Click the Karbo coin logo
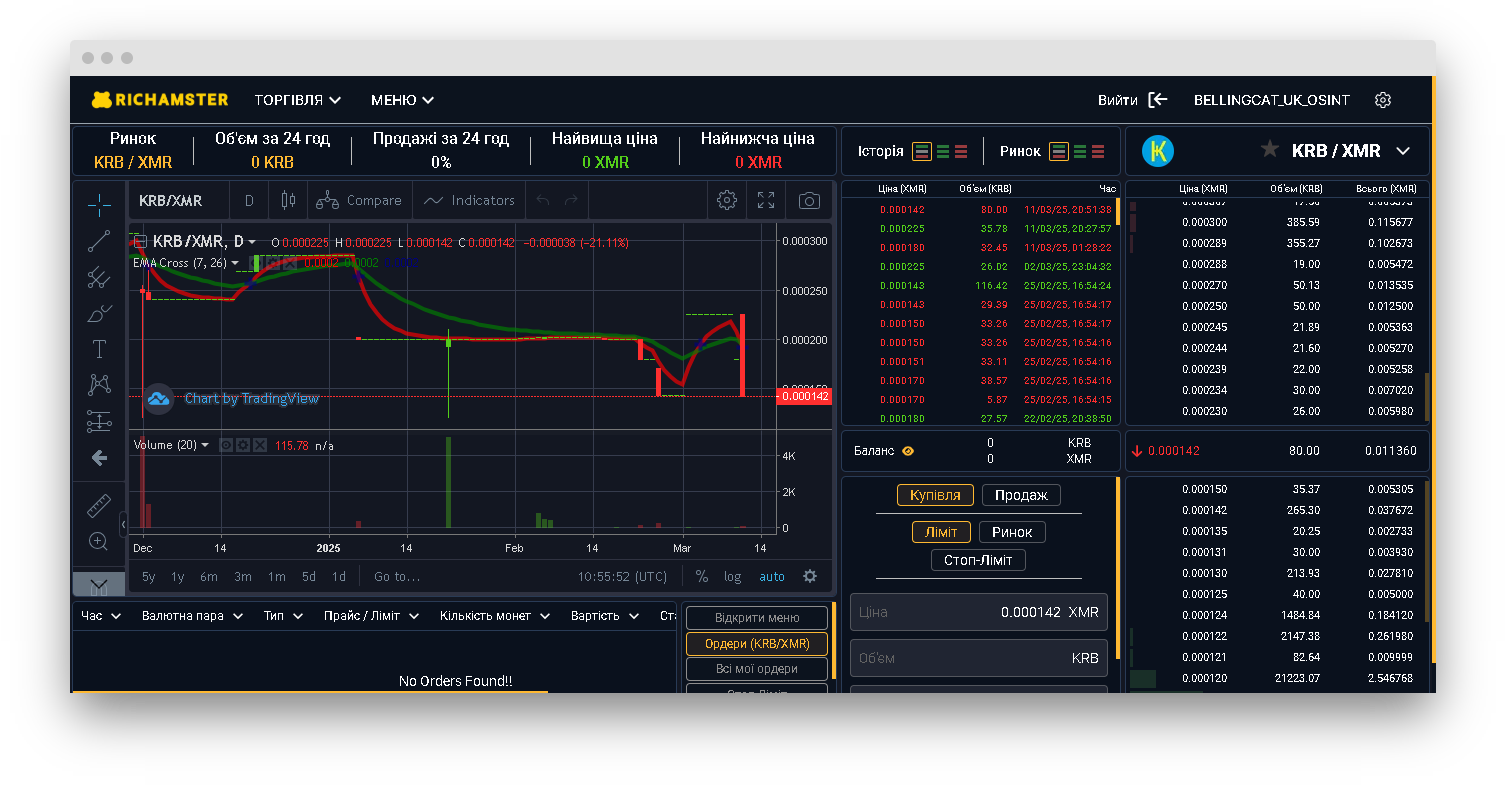This screenshot has height=793, width=1506. point(1158,151)
